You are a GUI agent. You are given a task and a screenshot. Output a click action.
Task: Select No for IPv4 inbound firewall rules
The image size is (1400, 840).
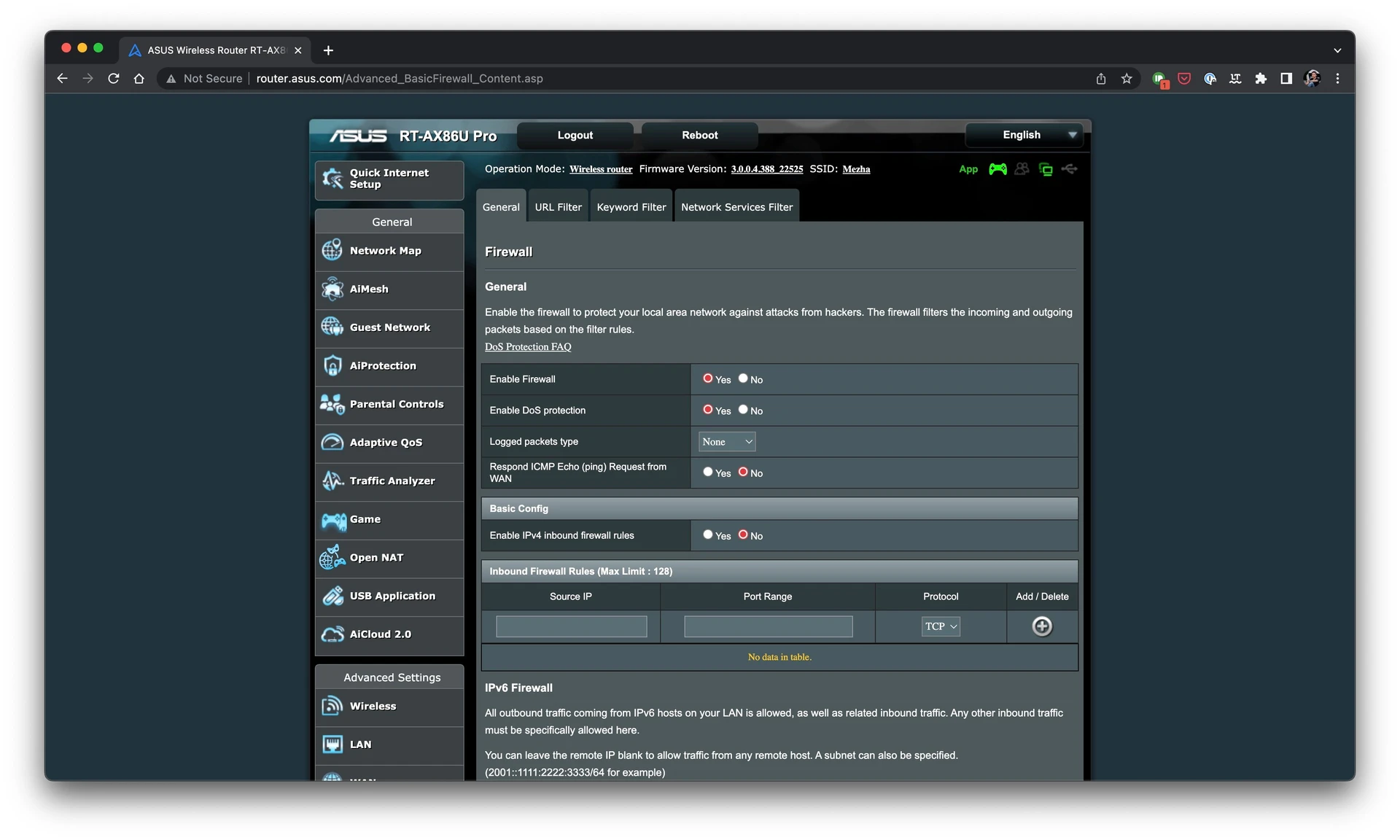click(743, 534)
